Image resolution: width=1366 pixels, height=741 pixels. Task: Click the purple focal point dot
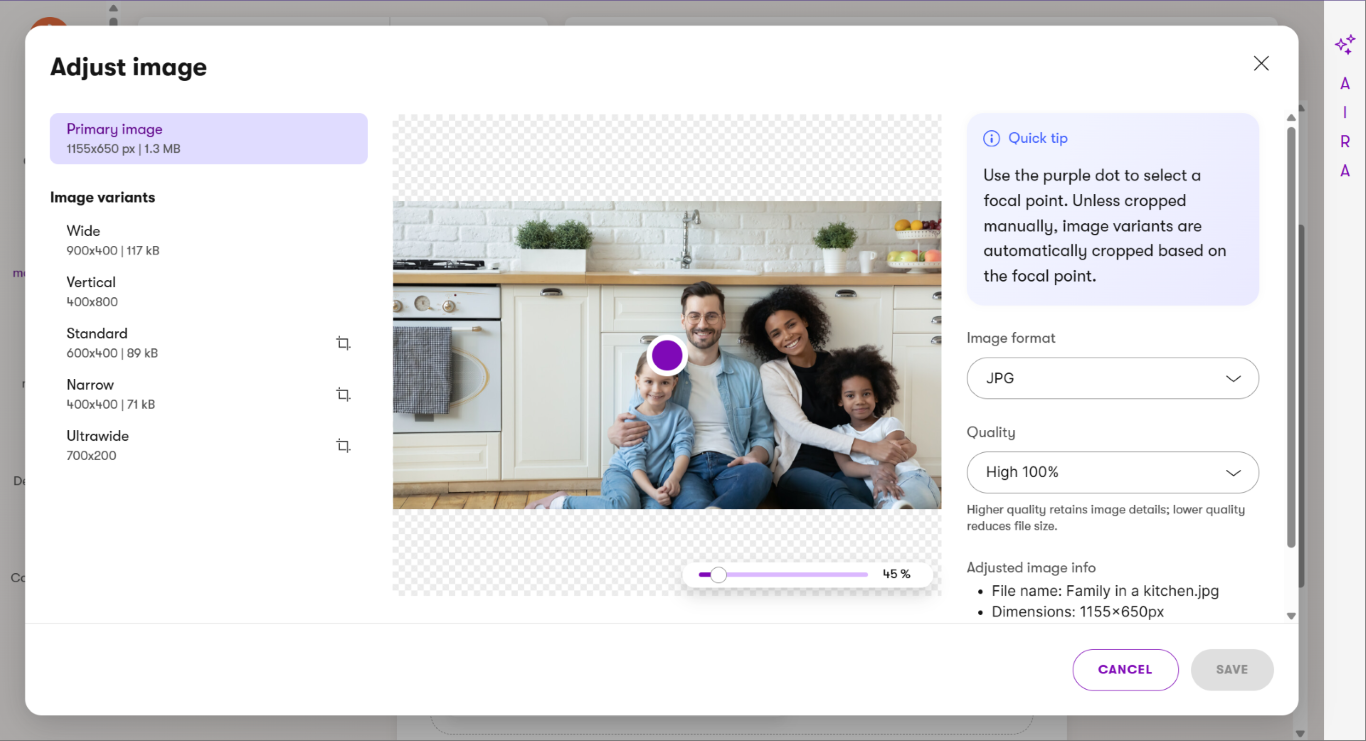pos(667,355)
